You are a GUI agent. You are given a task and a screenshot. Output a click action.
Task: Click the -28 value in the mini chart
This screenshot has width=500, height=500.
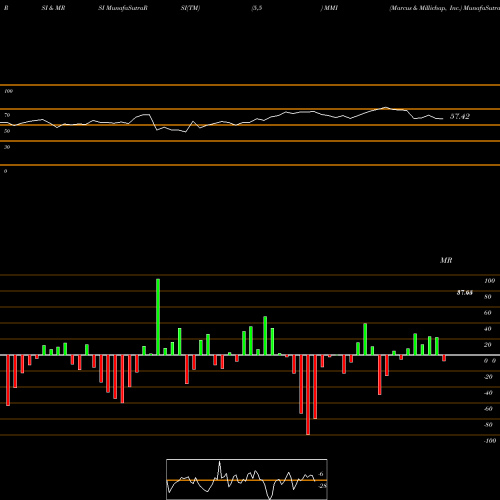tap(322, 486)
